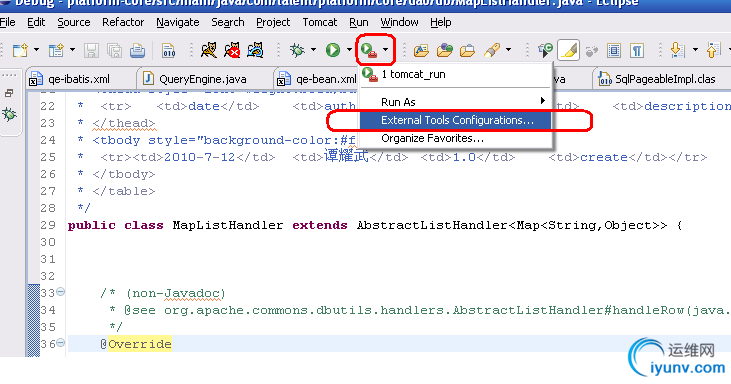Click the Debug bug icon in toolbar
Screen dimensions: 731x384
pos(297,50)
